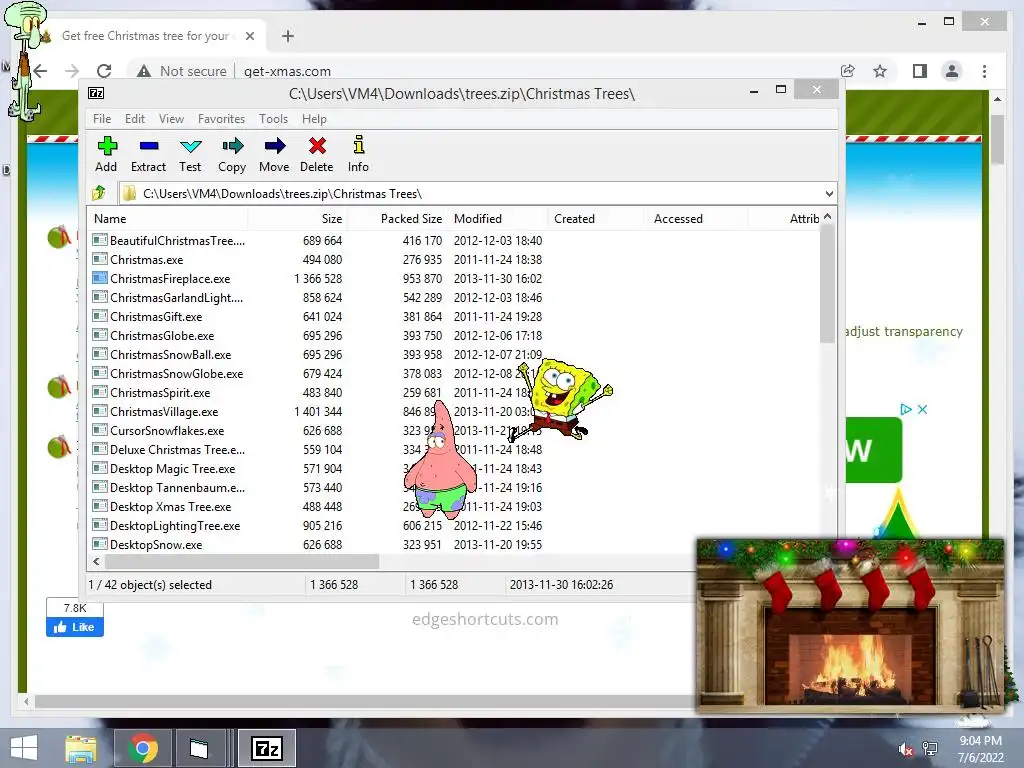Click the Move toolbar icon
The image size is (1024, 768).
point(274,146)
